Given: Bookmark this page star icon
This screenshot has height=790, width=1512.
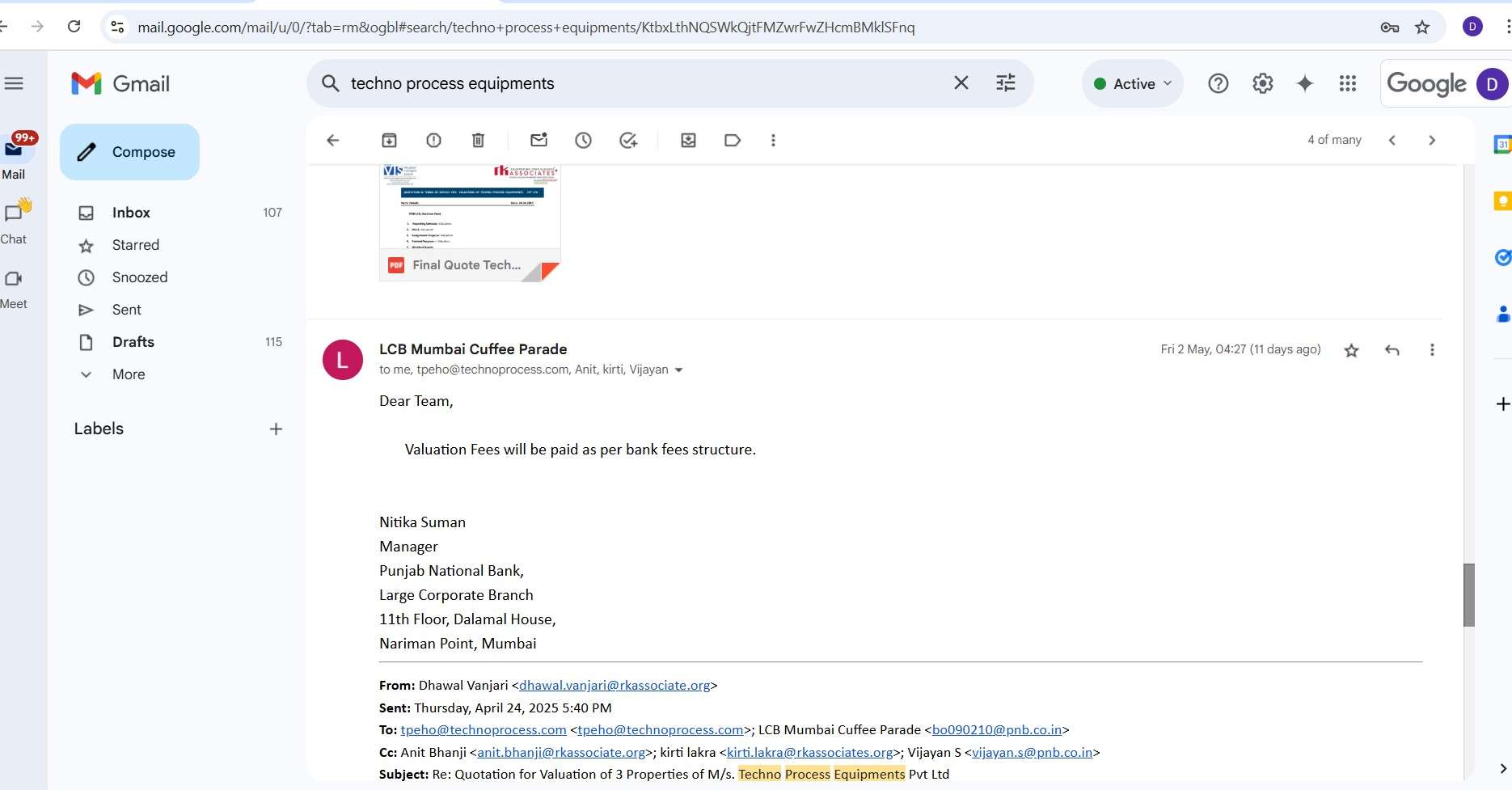Looking at the screenshot, I should pos(1422,27).
